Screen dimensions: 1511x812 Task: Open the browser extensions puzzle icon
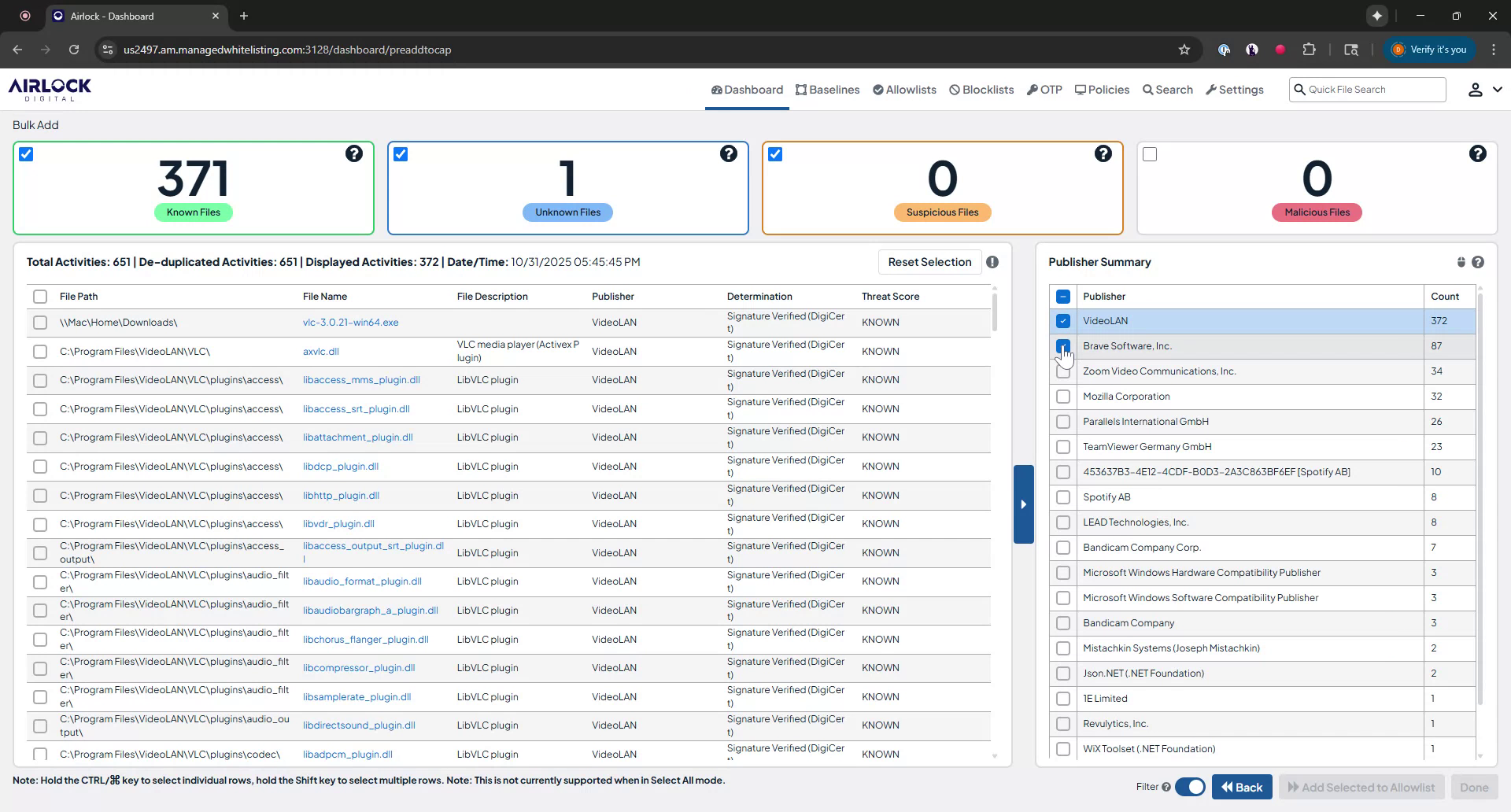(1309, 50)
